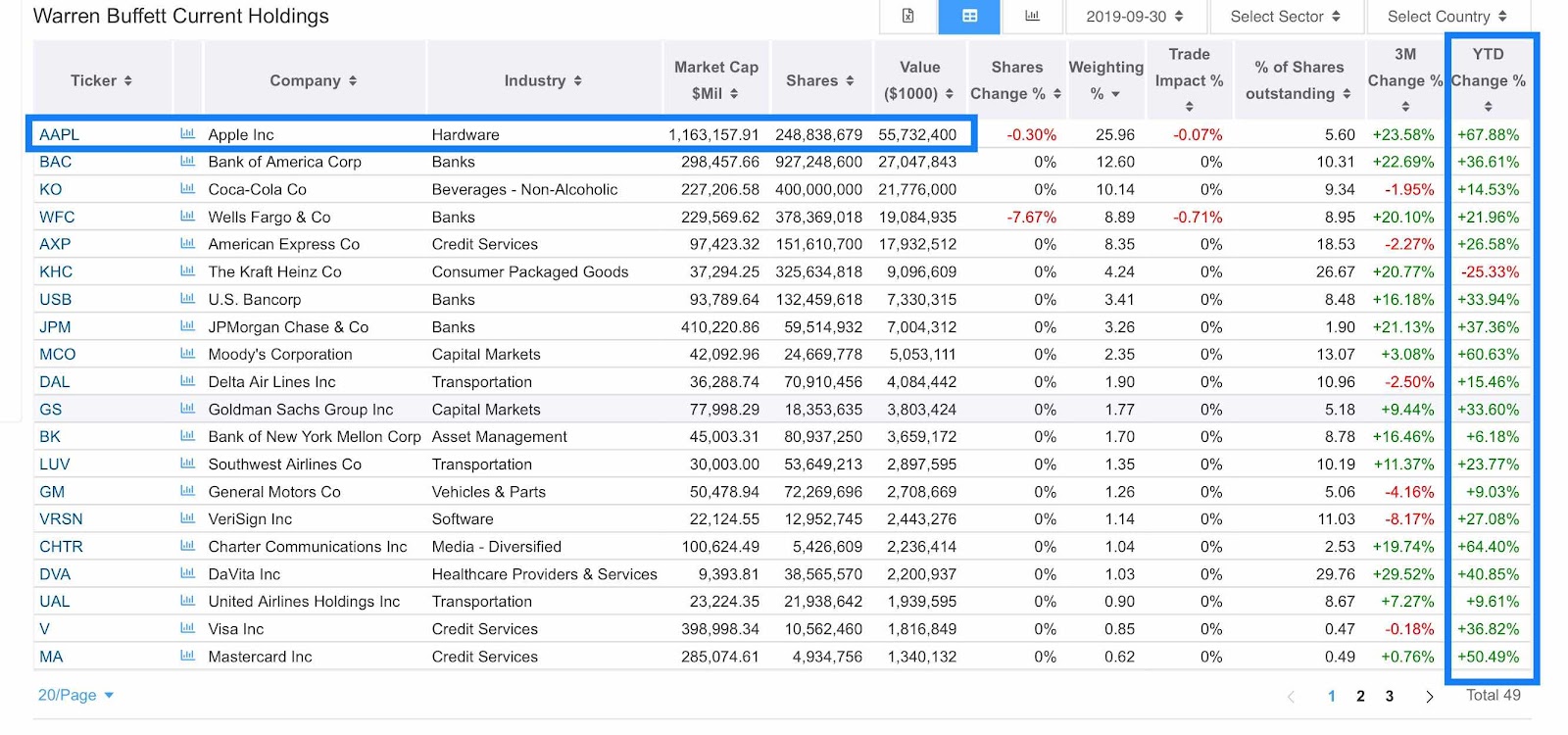
Task: Open the MCO ticker link
Action: click(57, 354)
